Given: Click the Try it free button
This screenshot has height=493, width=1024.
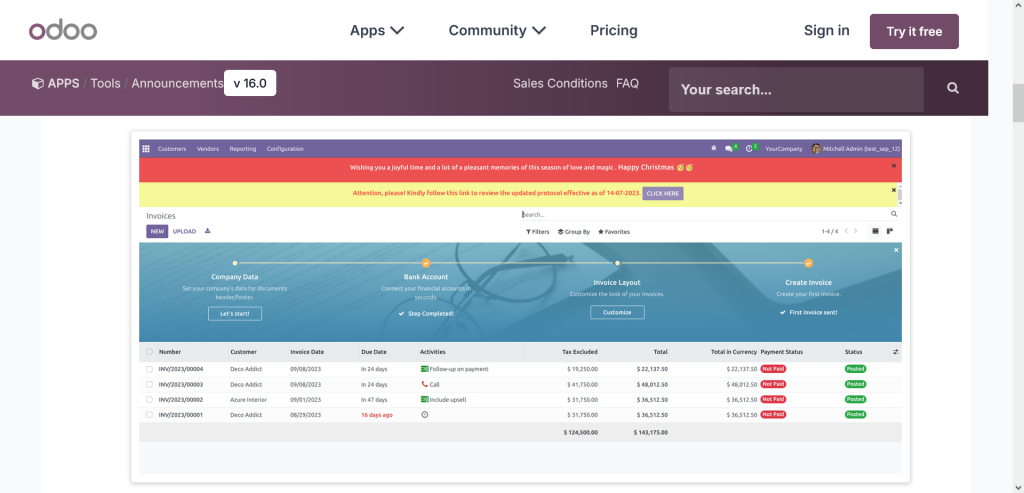Looking at the screenshot, I should pyautogui.click(x=914, y=31).
